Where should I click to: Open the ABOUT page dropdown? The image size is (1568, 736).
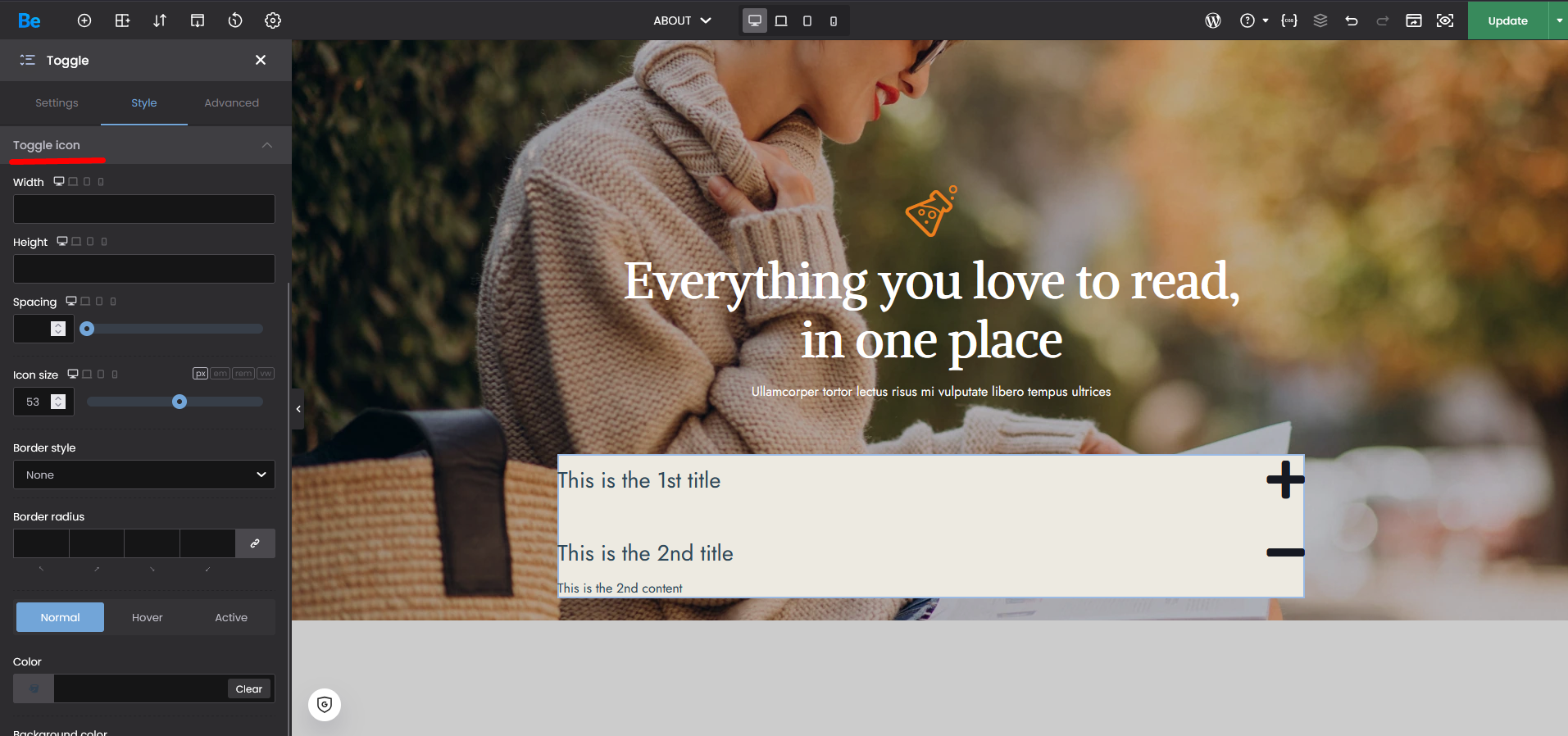tap(682, 20)
